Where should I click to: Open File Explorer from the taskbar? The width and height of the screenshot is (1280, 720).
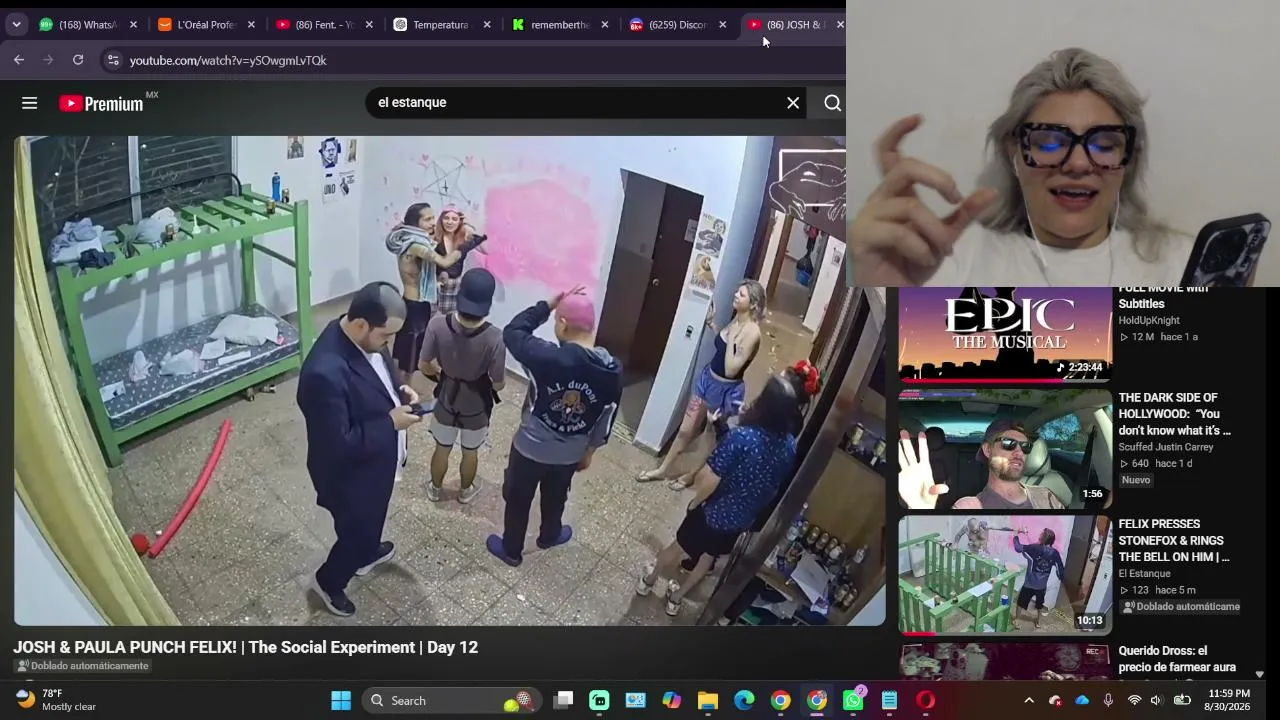(x=708, y=700)
